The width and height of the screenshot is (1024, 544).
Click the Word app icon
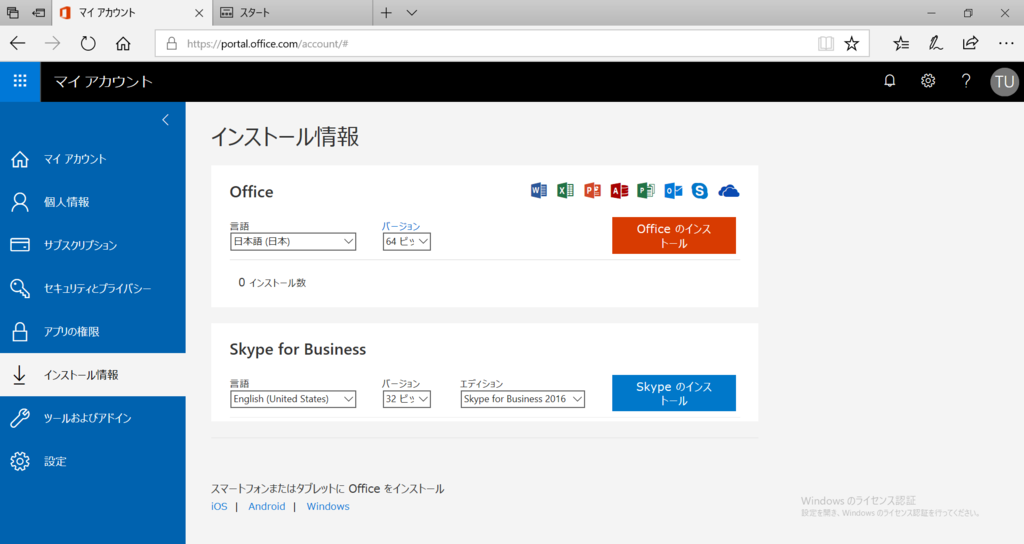[539, 190]
